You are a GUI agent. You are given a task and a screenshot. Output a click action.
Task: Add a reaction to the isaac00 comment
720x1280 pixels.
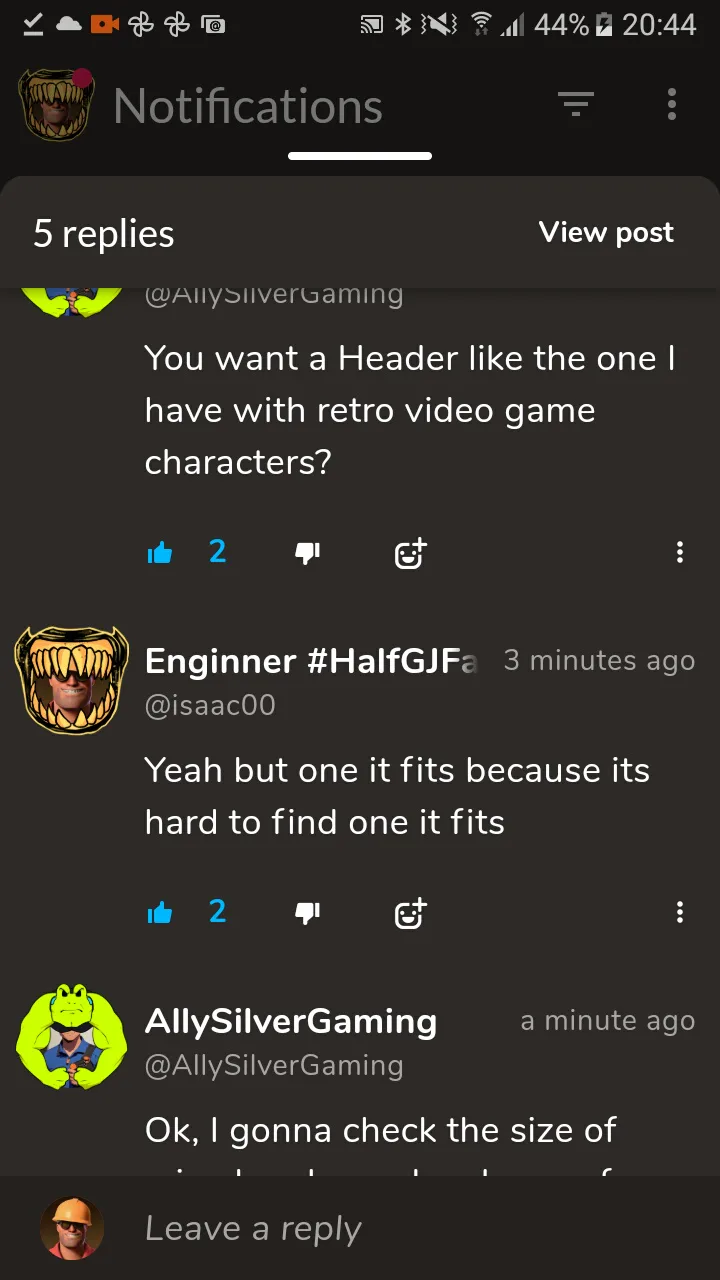[410, 912]
